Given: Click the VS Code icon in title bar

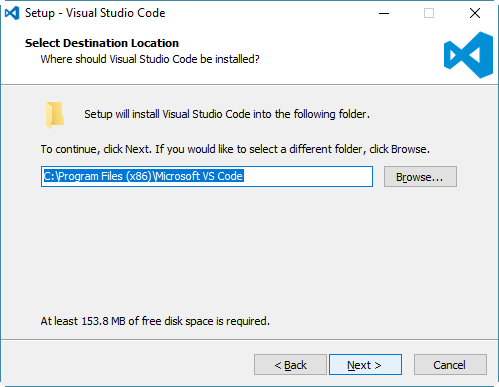Looking at the screenshot, I should [x=12, y=13].
